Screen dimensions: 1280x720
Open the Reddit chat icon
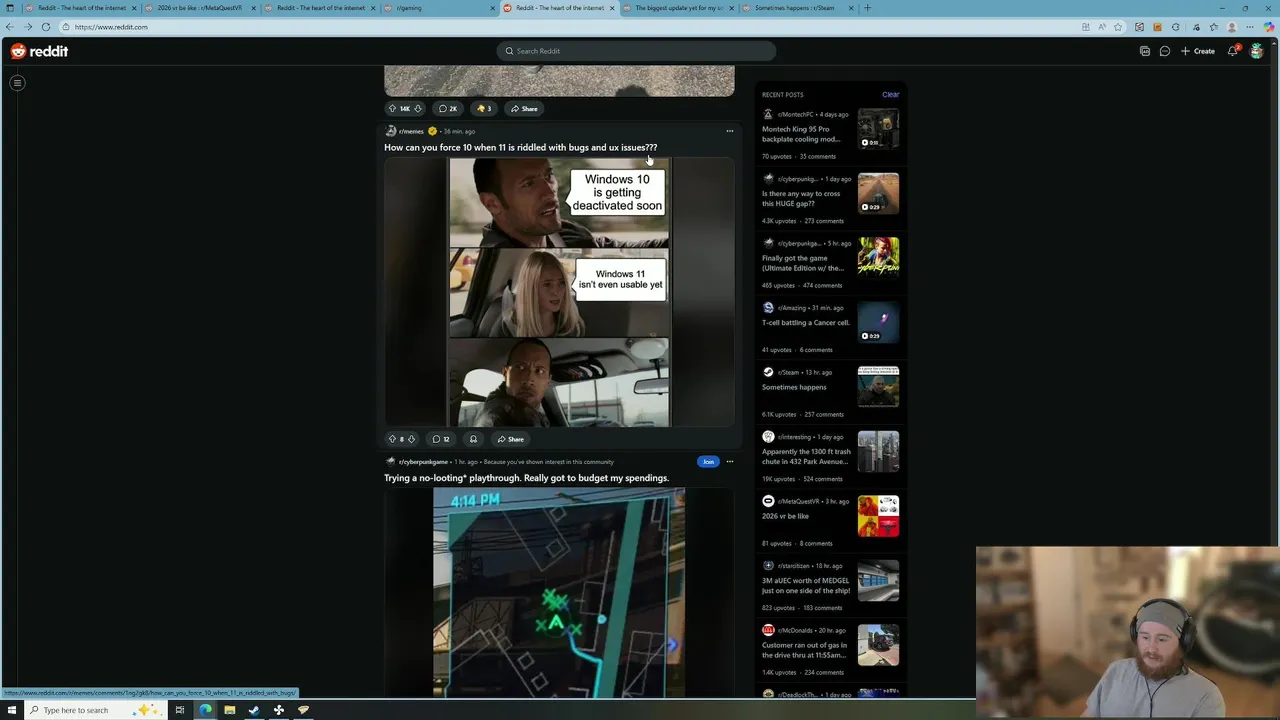click(x=1165, y=51)
